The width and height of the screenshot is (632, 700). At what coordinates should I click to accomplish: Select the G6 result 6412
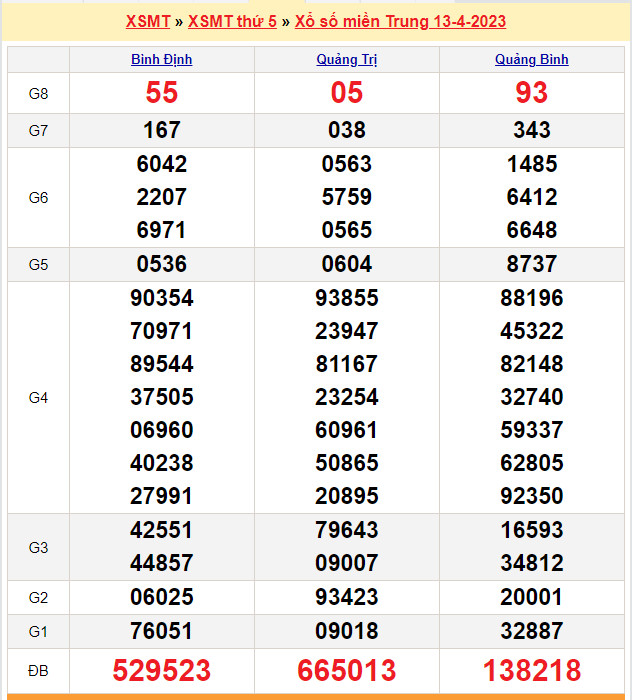click(x=532, y=197)
